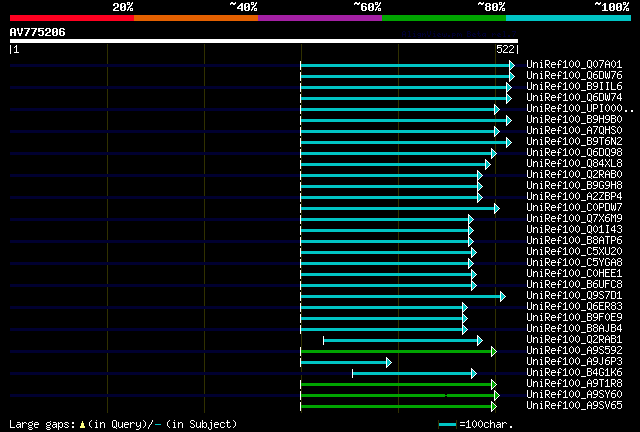Image resolution: width=640 pixels, height=432 pixels.
Task: Click the green gapped alignment bar for A9SY60
Action: 400,396
